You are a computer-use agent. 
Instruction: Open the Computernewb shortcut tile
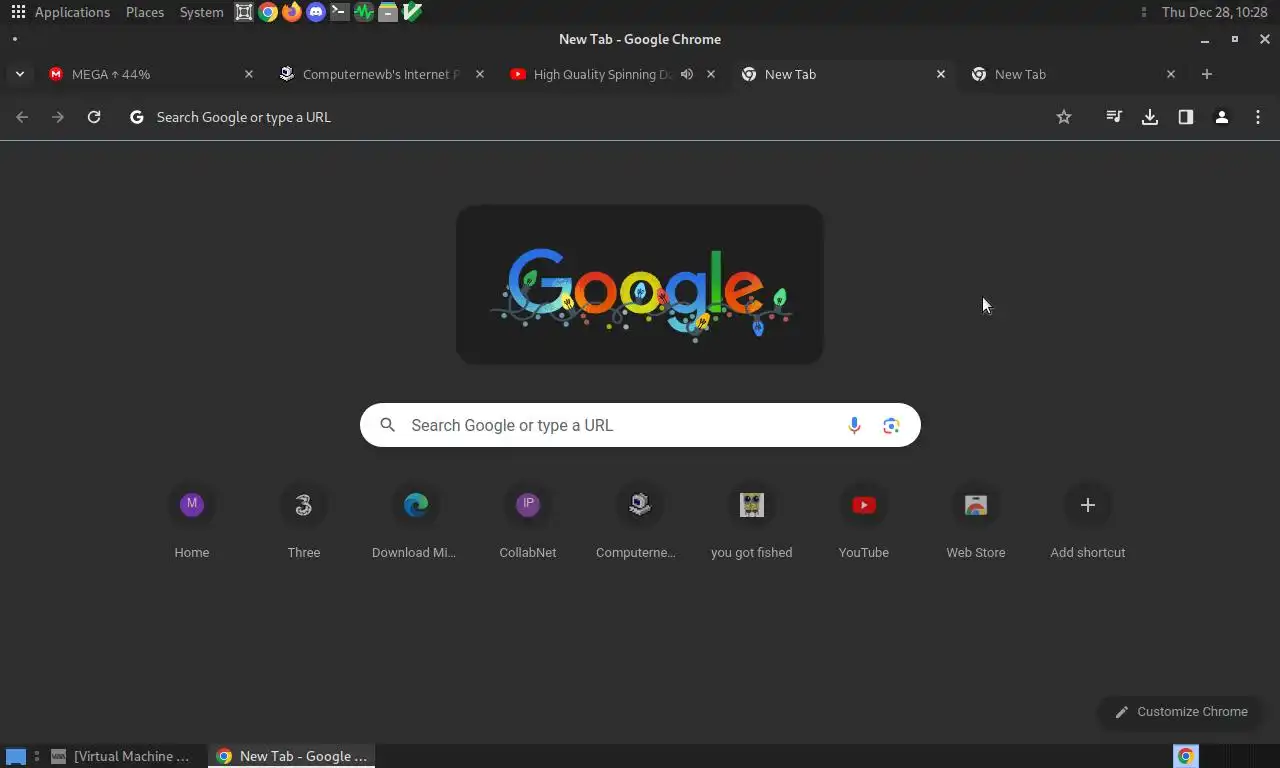[x=640, y=522]
